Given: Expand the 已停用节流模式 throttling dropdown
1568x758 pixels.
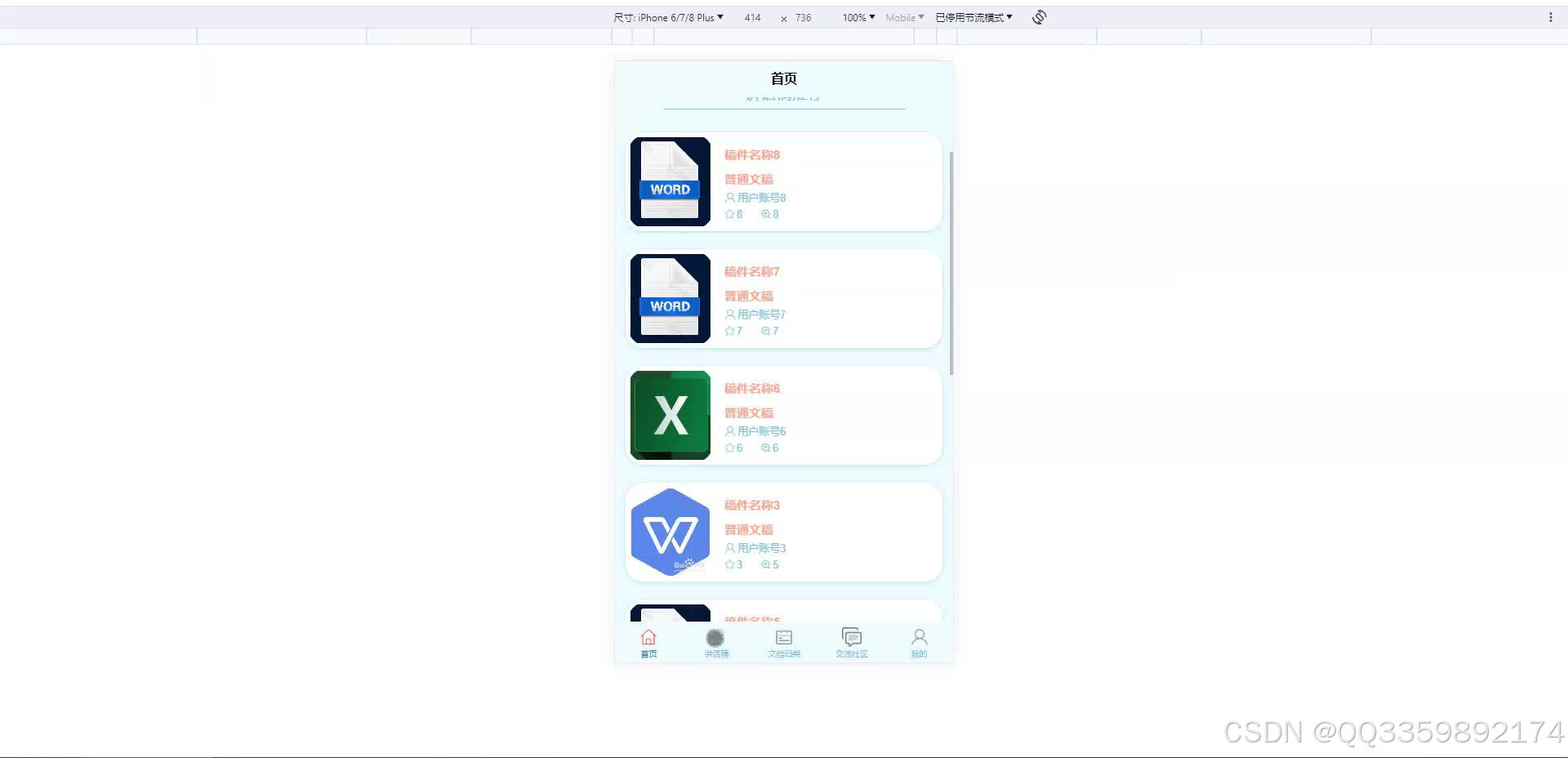Looking at the screenshot, I should 973,17.
